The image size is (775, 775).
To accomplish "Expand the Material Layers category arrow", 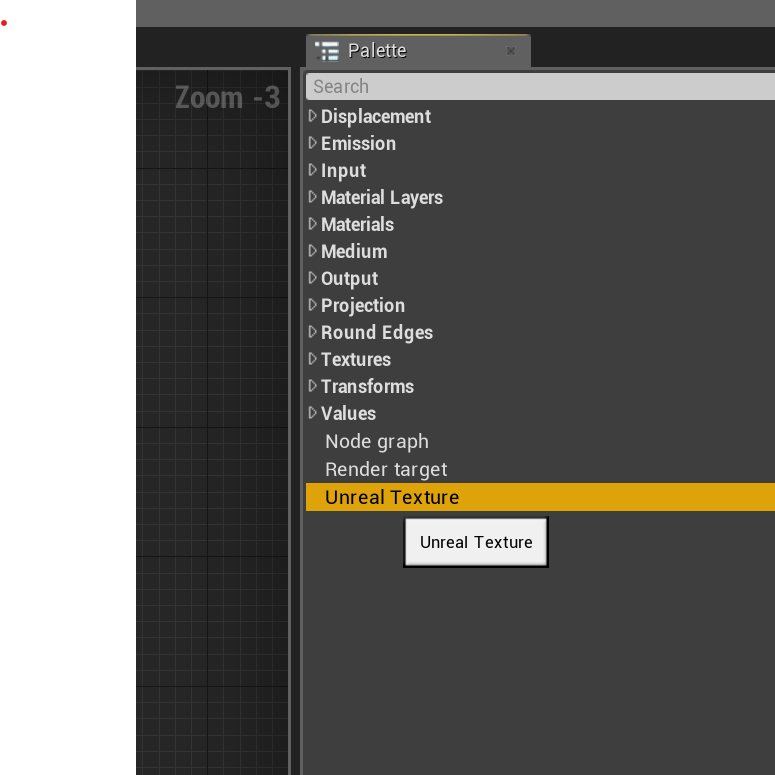I will [312, 197].
